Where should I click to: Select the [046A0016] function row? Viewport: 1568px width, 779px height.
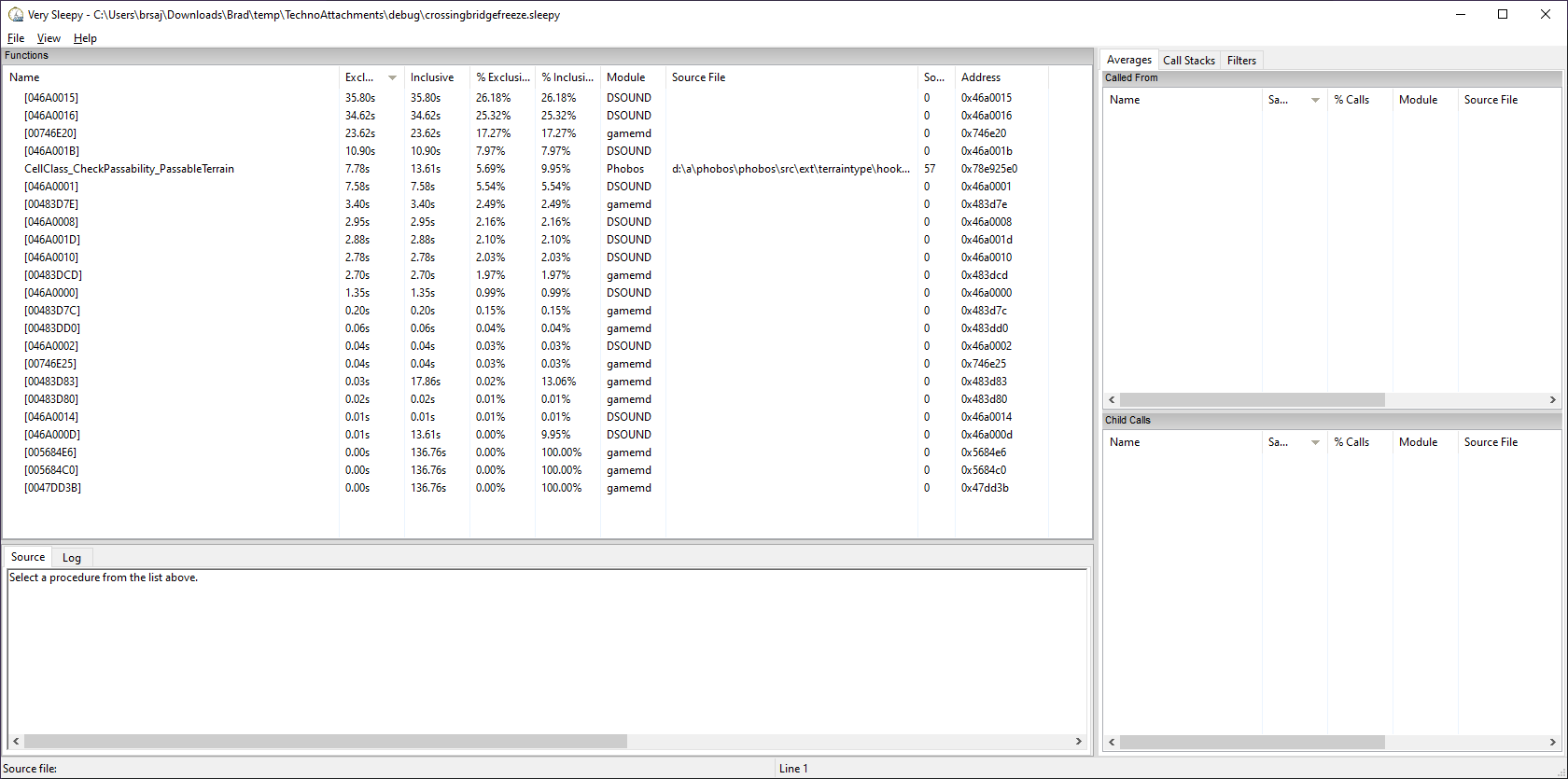pos(547,116)
